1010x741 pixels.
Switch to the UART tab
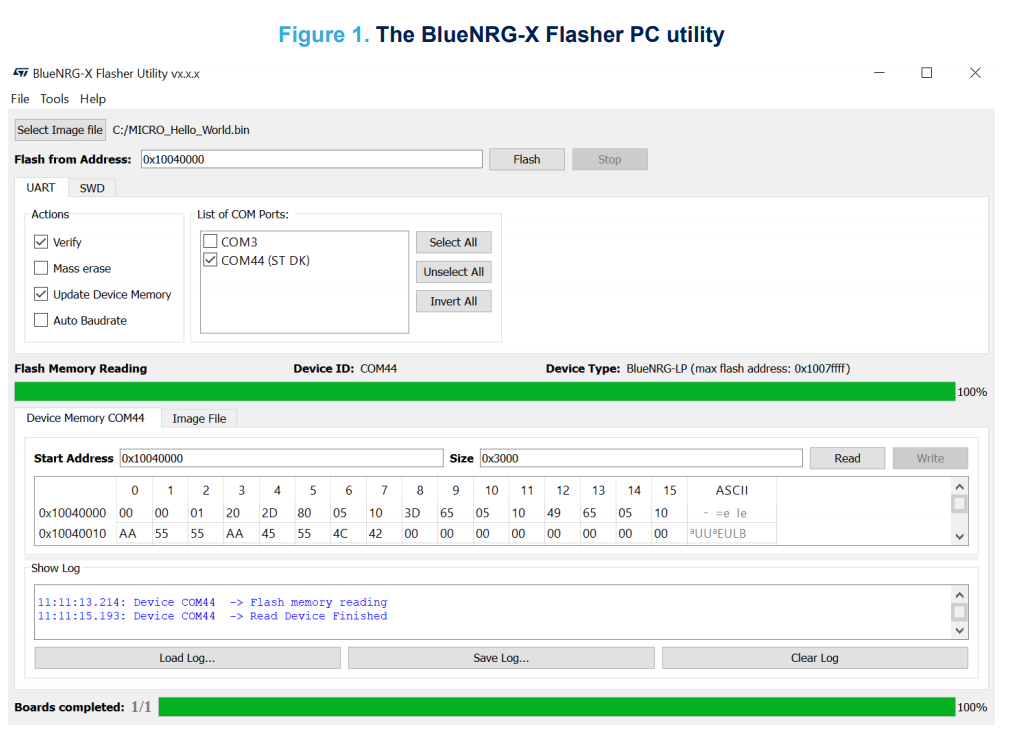[x=41, y=188]
